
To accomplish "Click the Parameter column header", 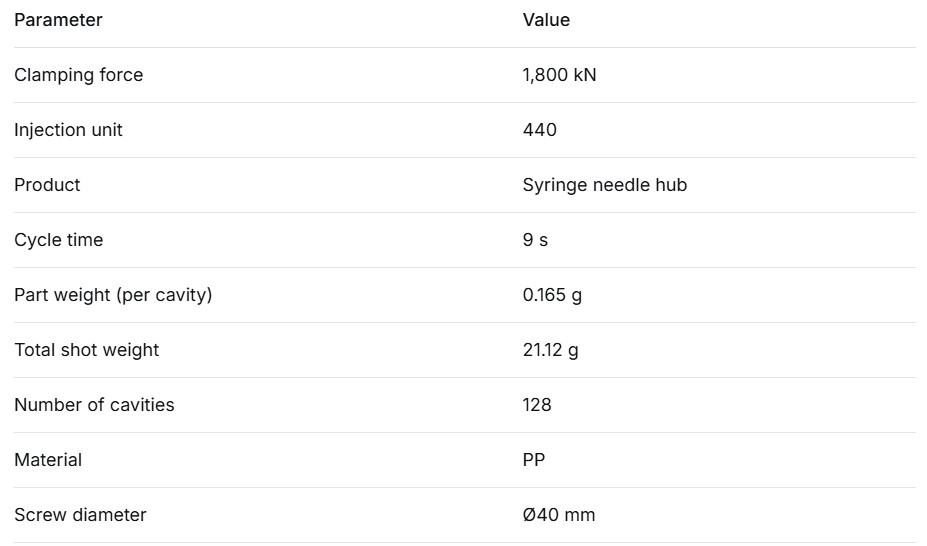I will [58, 20].
